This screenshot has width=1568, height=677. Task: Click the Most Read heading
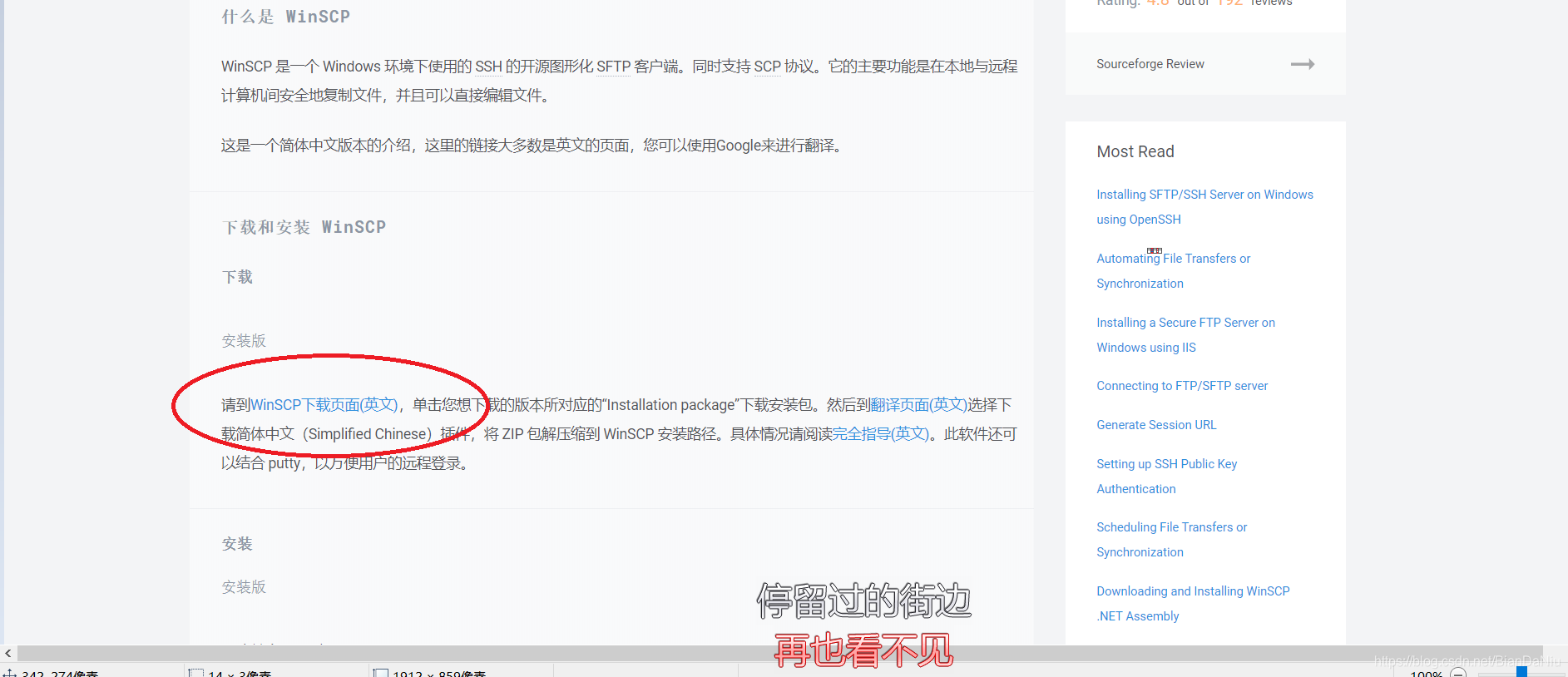tap(1135, 151)
